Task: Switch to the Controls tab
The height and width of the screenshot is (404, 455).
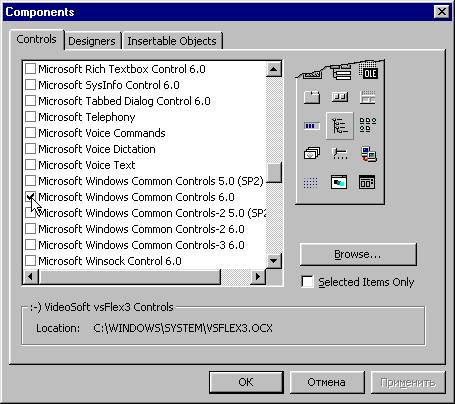Action: (x=36, y=39)
